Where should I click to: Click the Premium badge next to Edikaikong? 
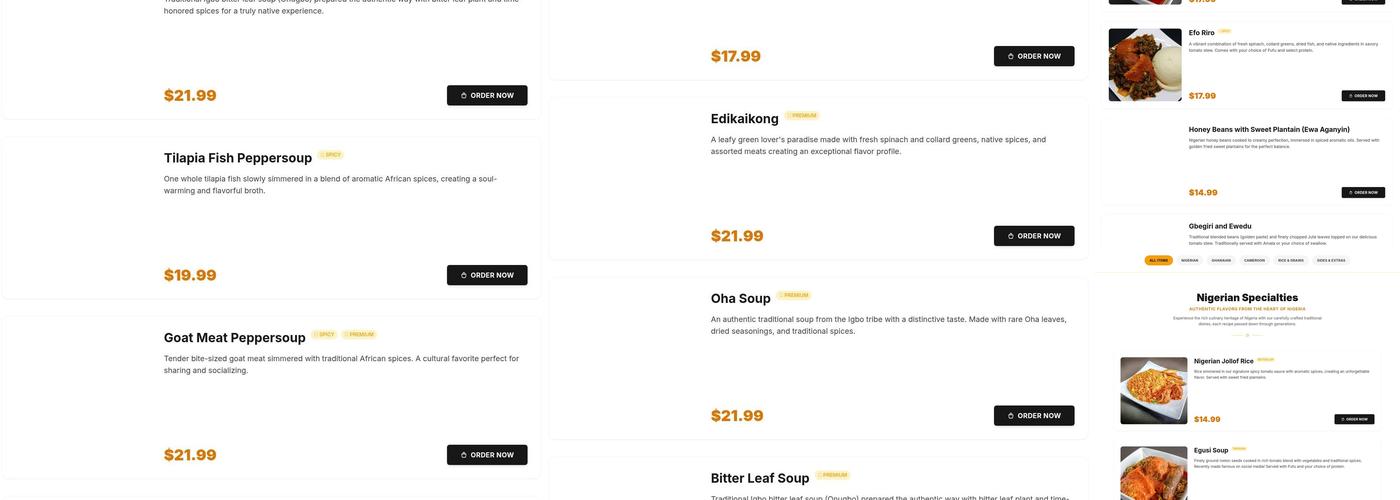802,116
